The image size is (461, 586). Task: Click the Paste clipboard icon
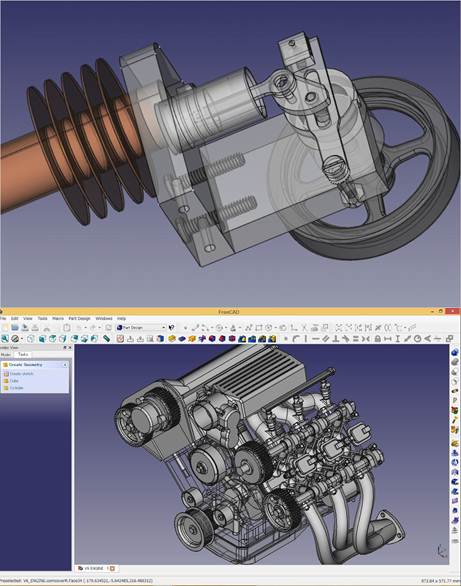(66, 327)
